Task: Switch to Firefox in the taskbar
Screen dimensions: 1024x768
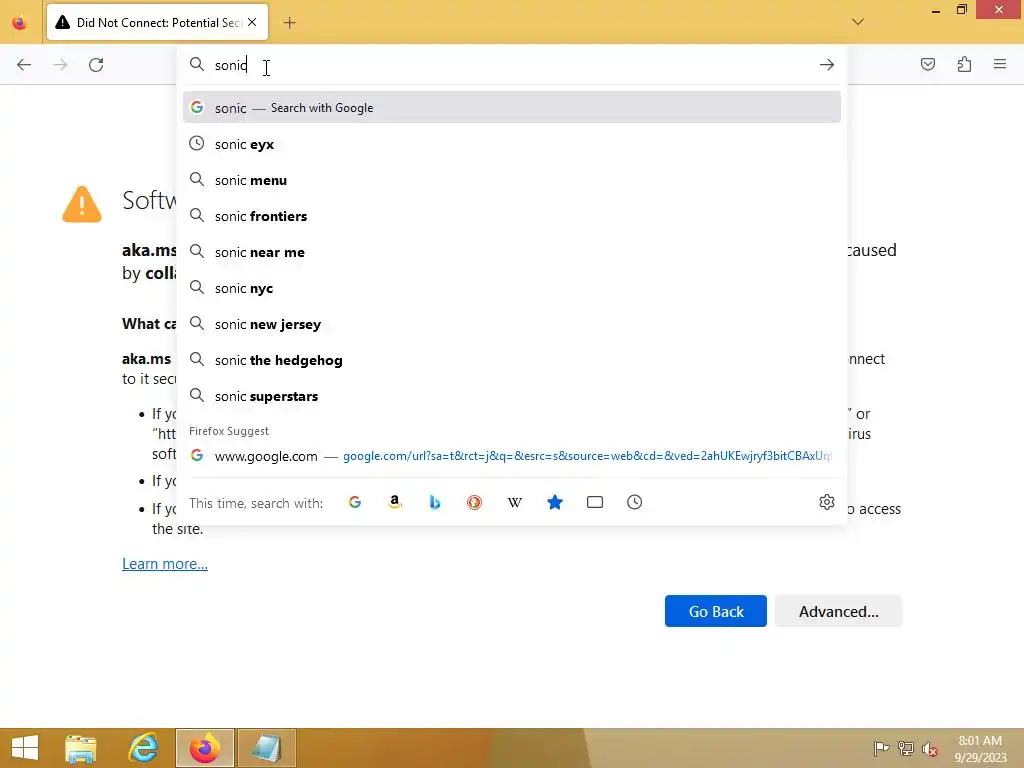Action: click(204, 748)
